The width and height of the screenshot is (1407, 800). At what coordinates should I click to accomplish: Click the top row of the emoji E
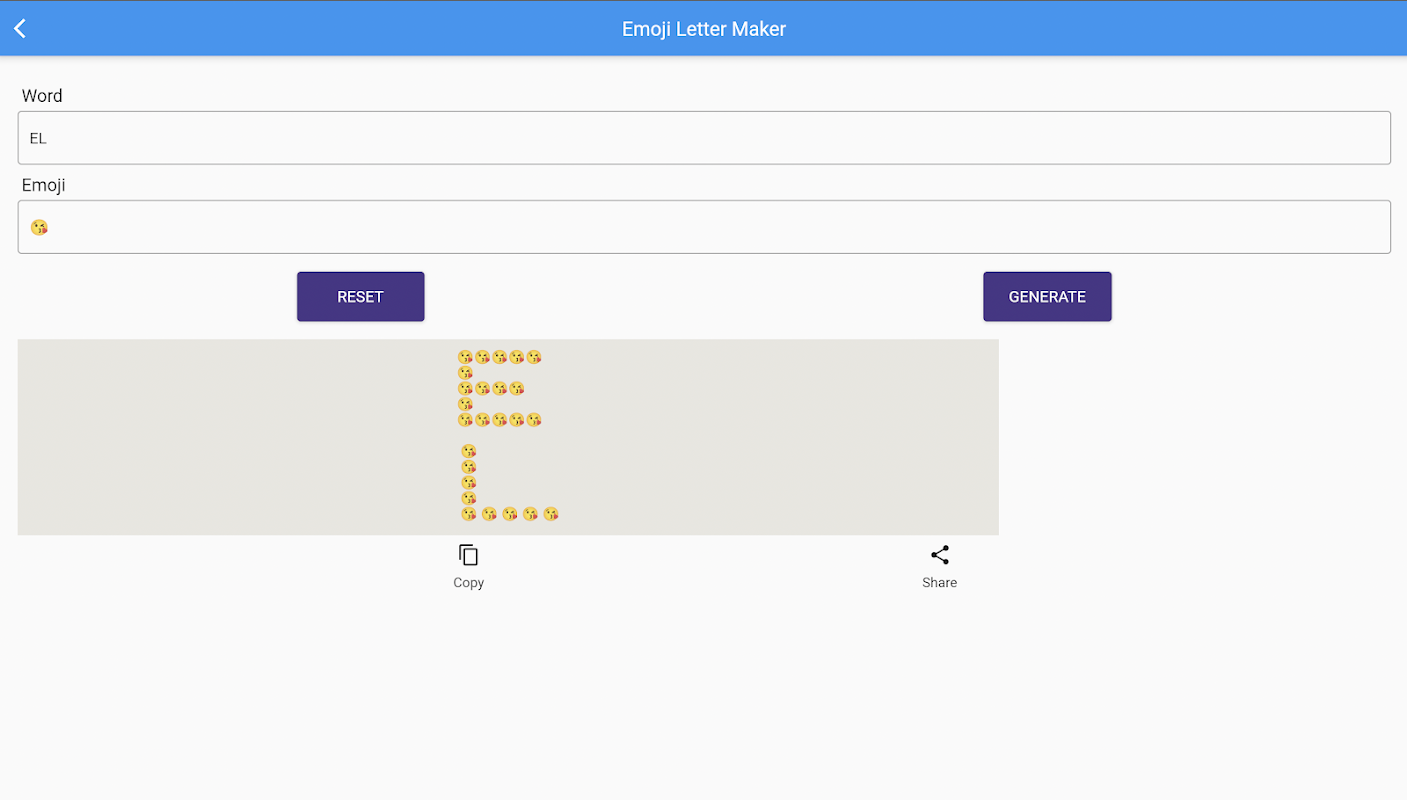click(499, 357)
